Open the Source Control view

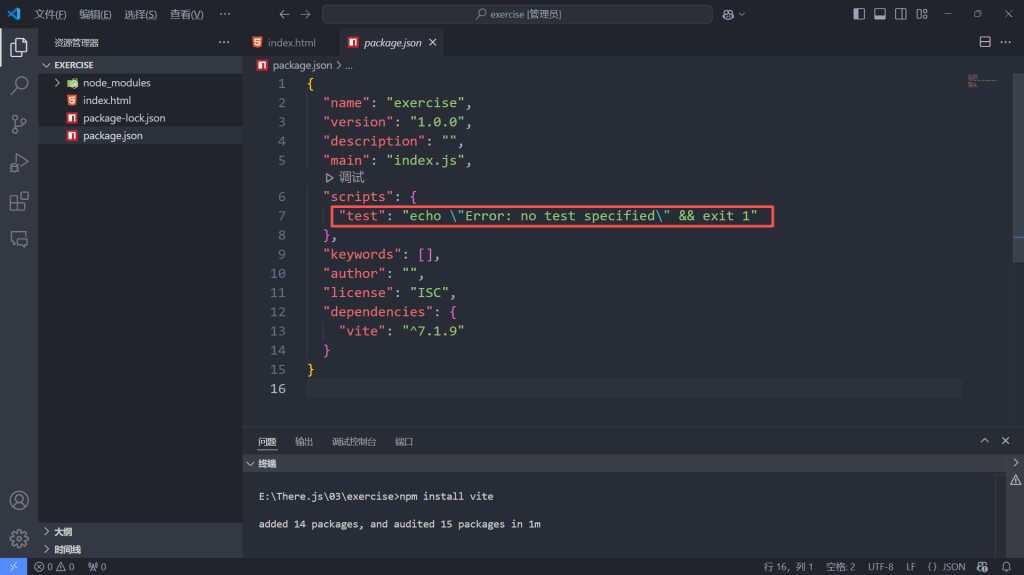pos(19,124)
